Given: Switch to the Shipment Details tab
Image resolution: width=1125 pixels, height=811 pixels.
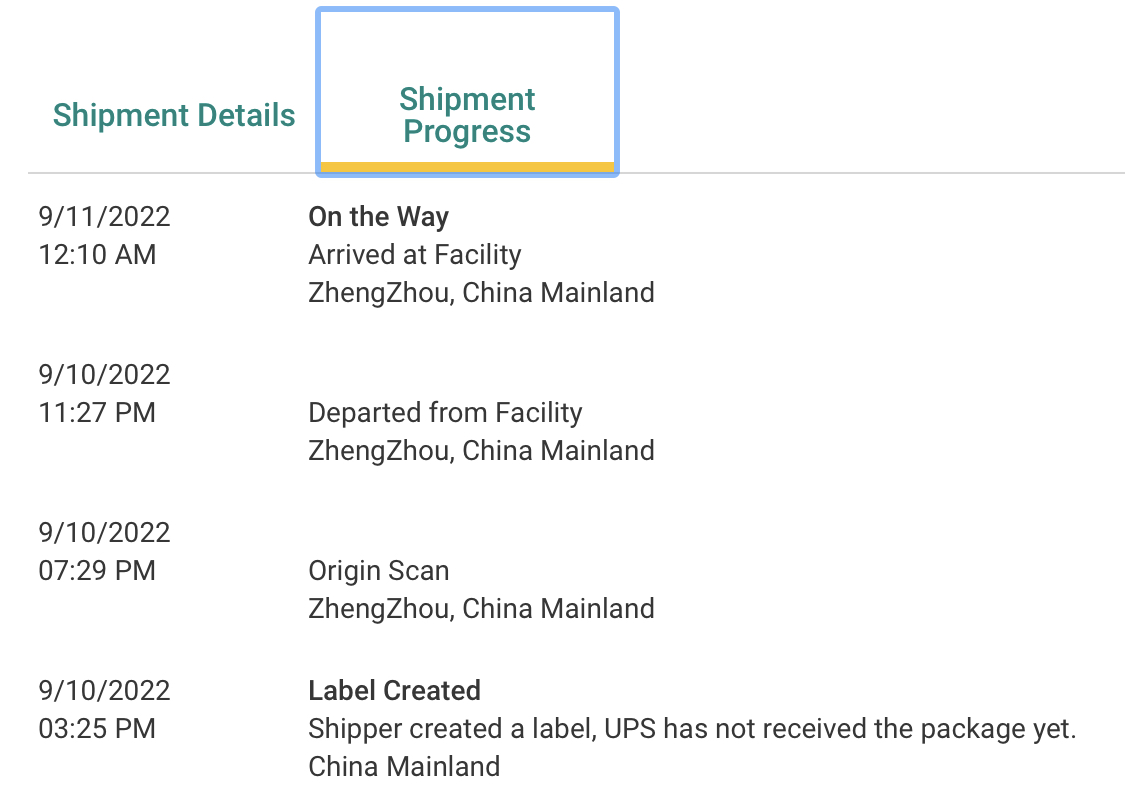Looking at the screenshot, I should 174,115.
